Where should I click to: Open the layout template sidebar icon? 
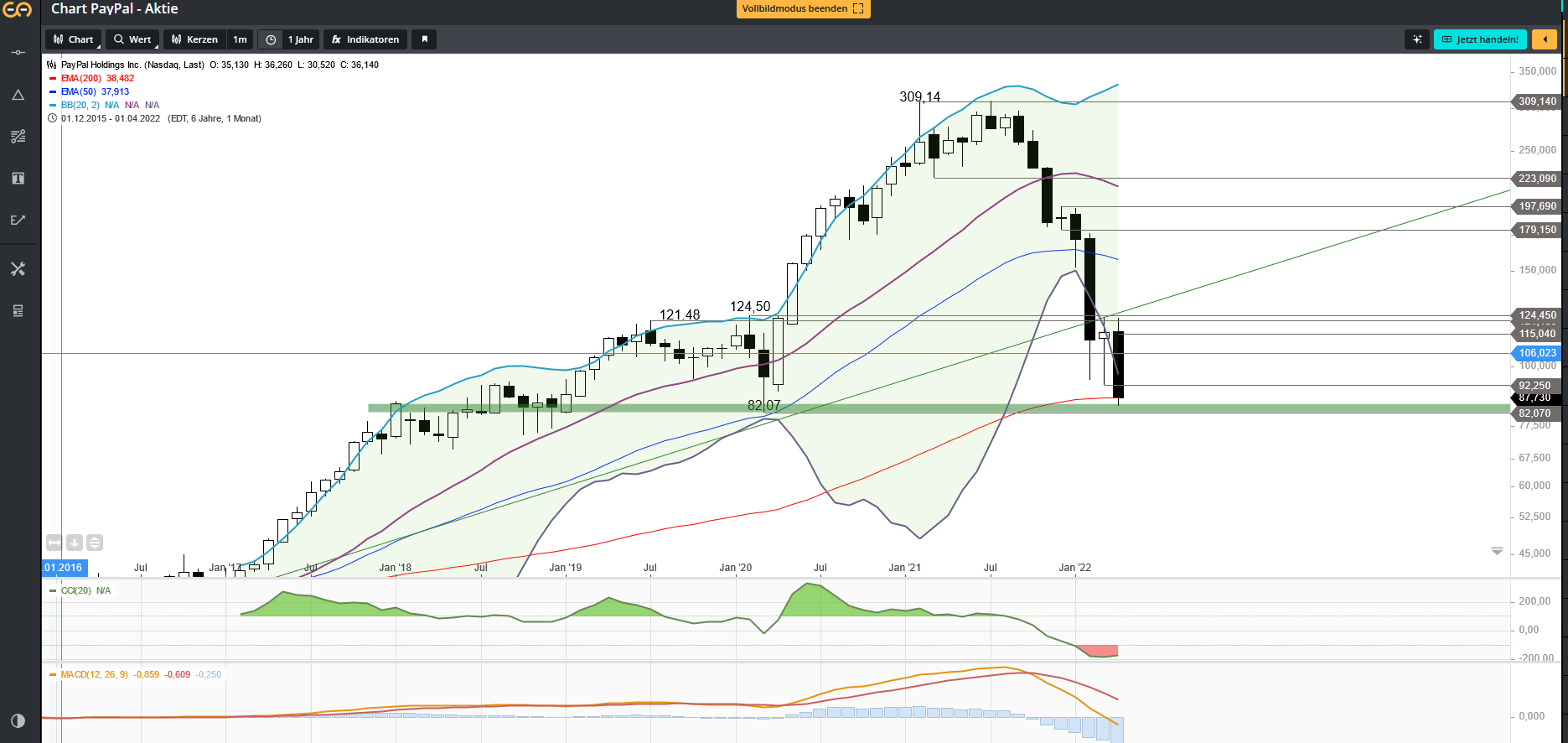pyautogui.click(x=18, y=311)
